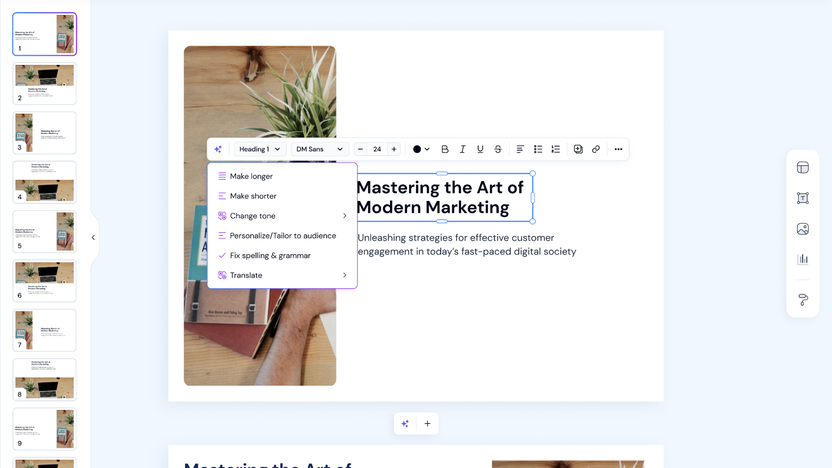Open the Heading 1 style dropdown
The image size is (832, 468).
259,149
